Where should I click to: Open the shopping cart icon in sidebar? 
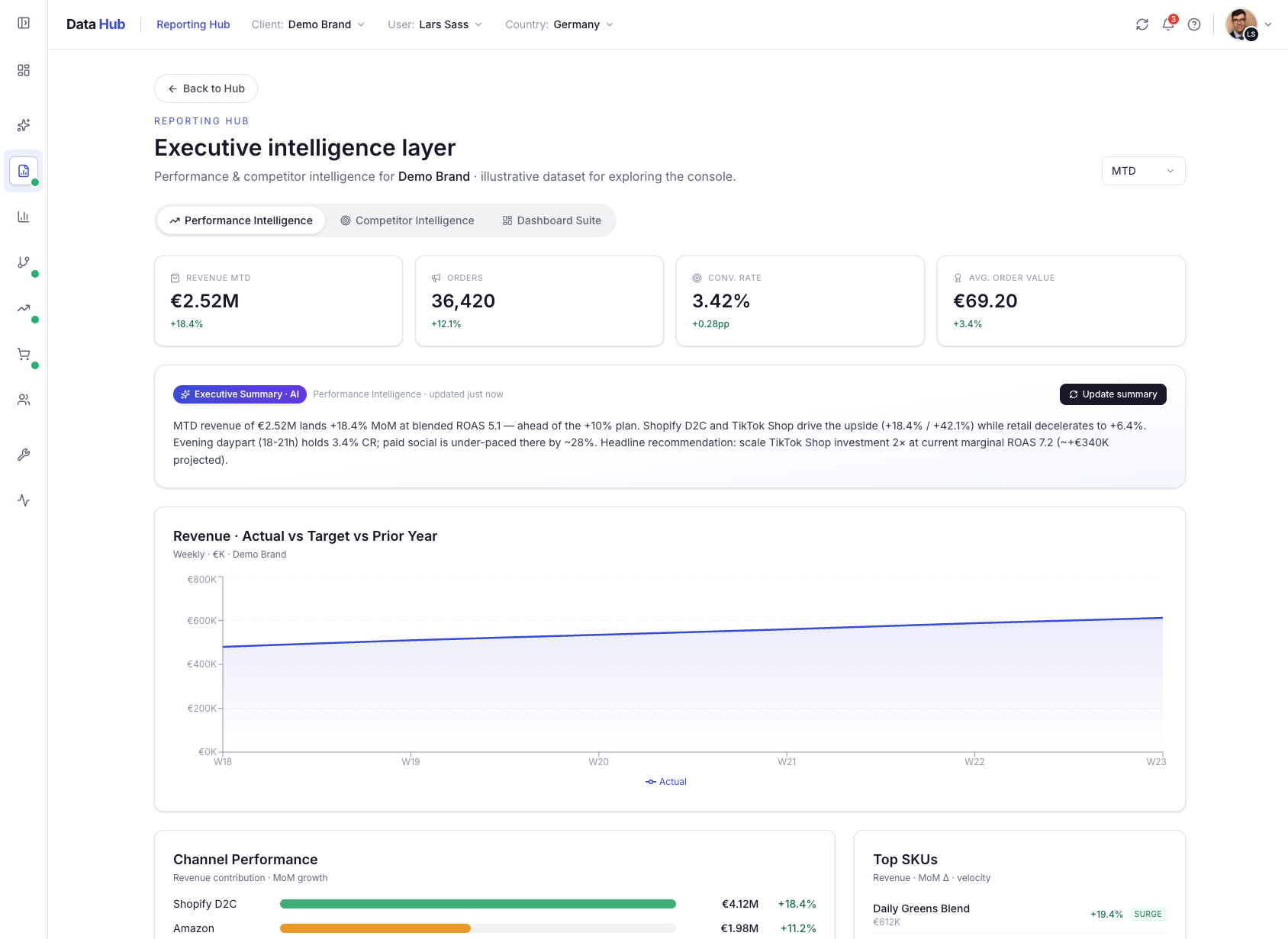(x=24, y=354)
